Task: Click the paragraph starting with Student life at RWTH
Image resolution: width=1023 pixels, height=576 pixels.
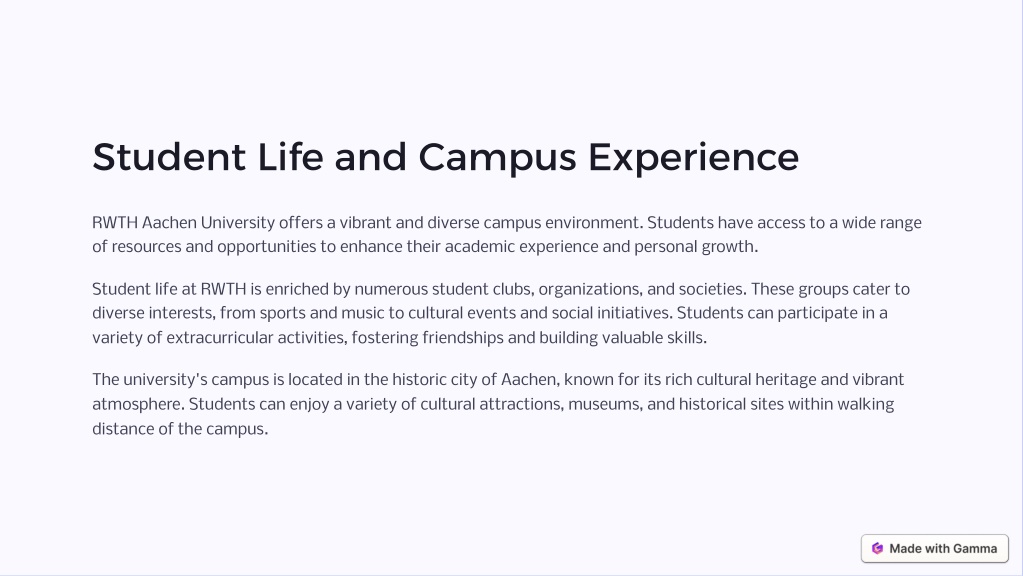Action: 501,313
